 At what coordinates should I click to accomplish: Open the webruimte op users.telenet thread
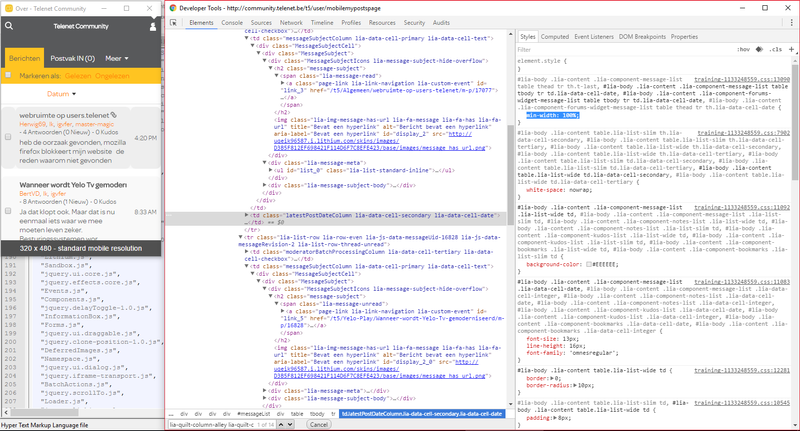tap(64, 115)
